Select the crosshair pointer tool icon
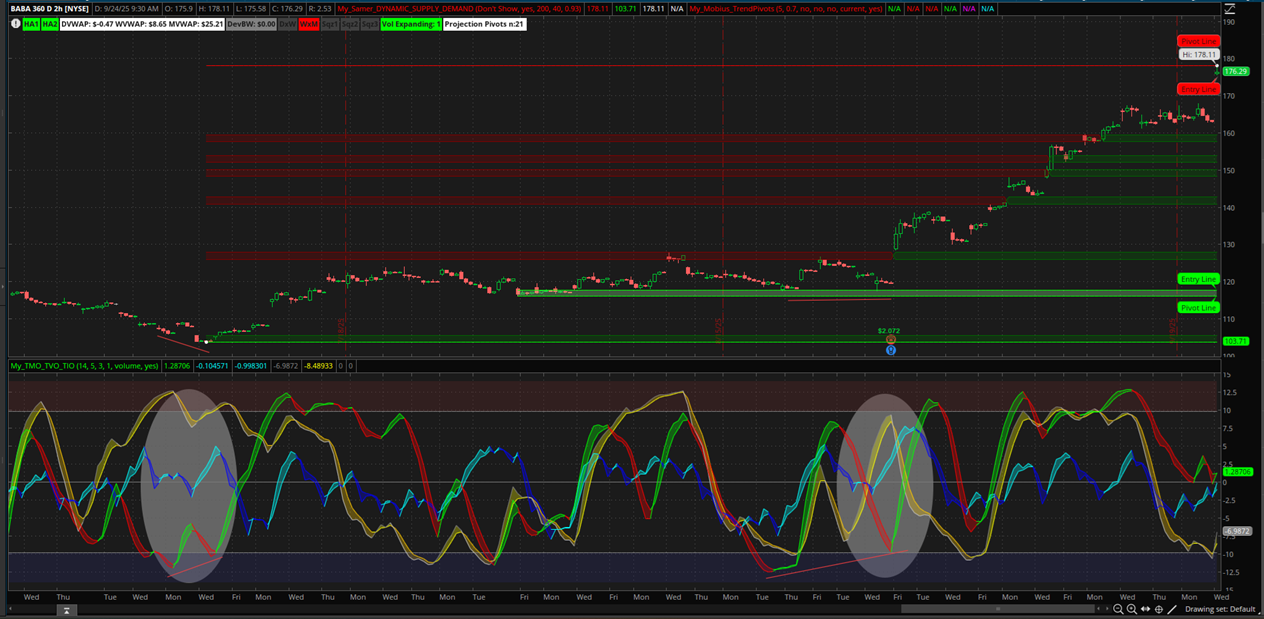Image resolution: width=1264 pixels, height=619 pixels. (x=1159, y=609)
